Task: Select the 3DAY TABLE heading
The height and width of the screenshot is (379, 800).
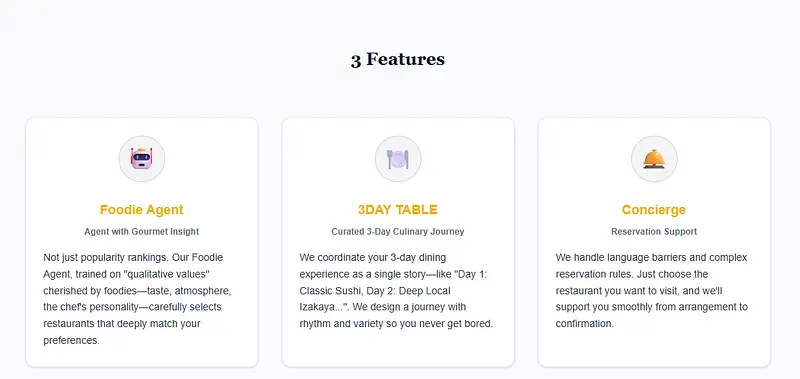Action: [x=398, y=210]
